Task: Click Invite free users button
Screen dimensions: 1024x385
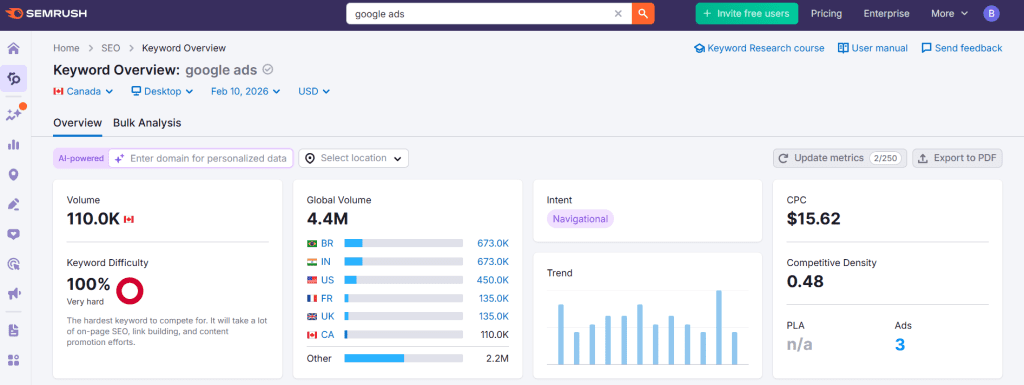Action: [x=746, y=13]
